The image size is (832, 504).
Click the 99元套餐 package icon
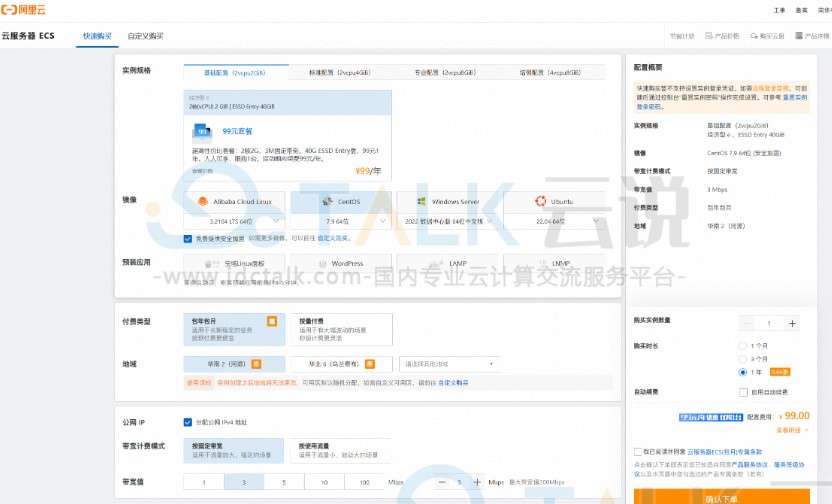(x=202, y=131)
